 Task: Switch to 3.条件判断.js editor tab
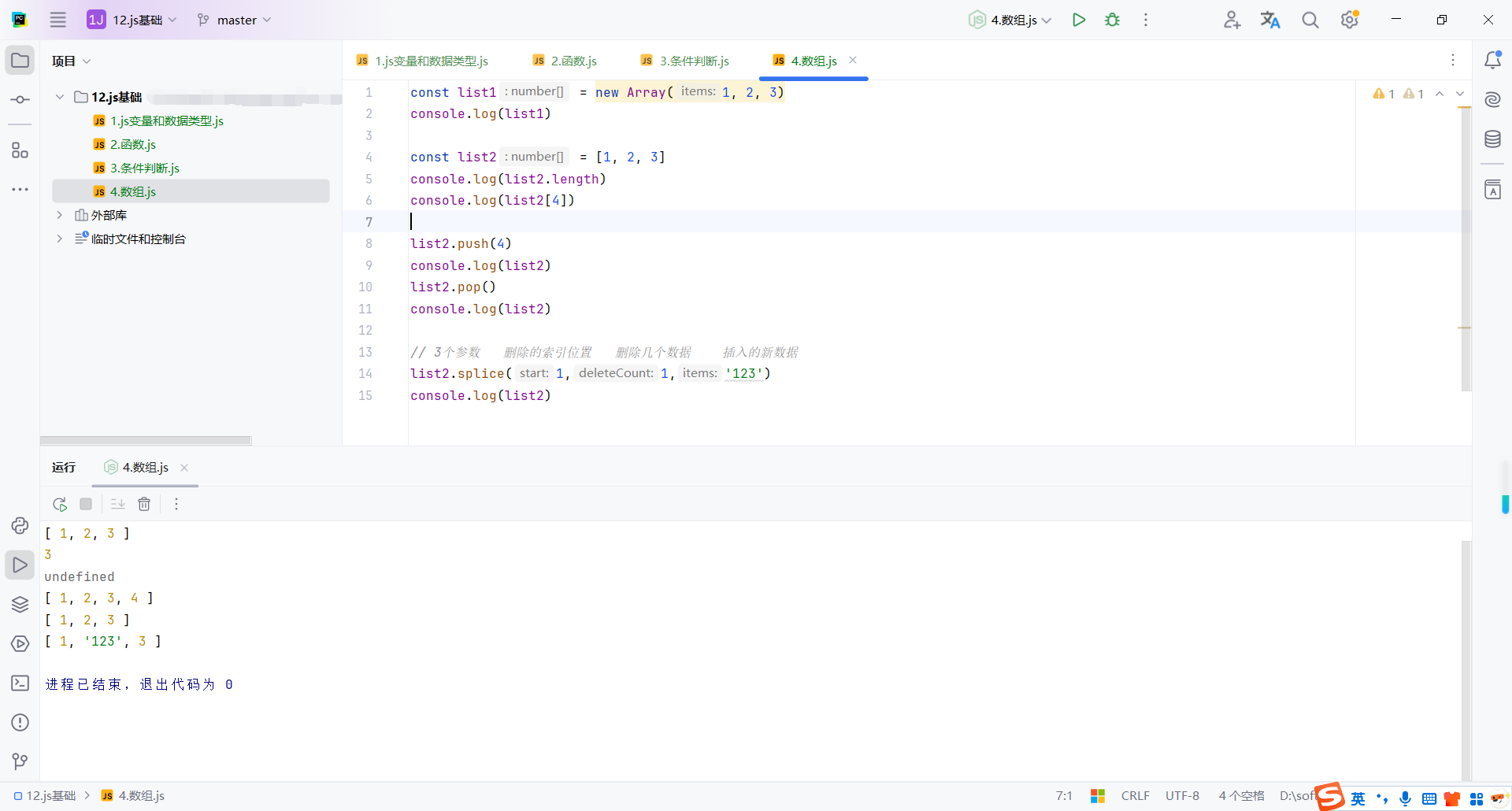coord(685,61)
